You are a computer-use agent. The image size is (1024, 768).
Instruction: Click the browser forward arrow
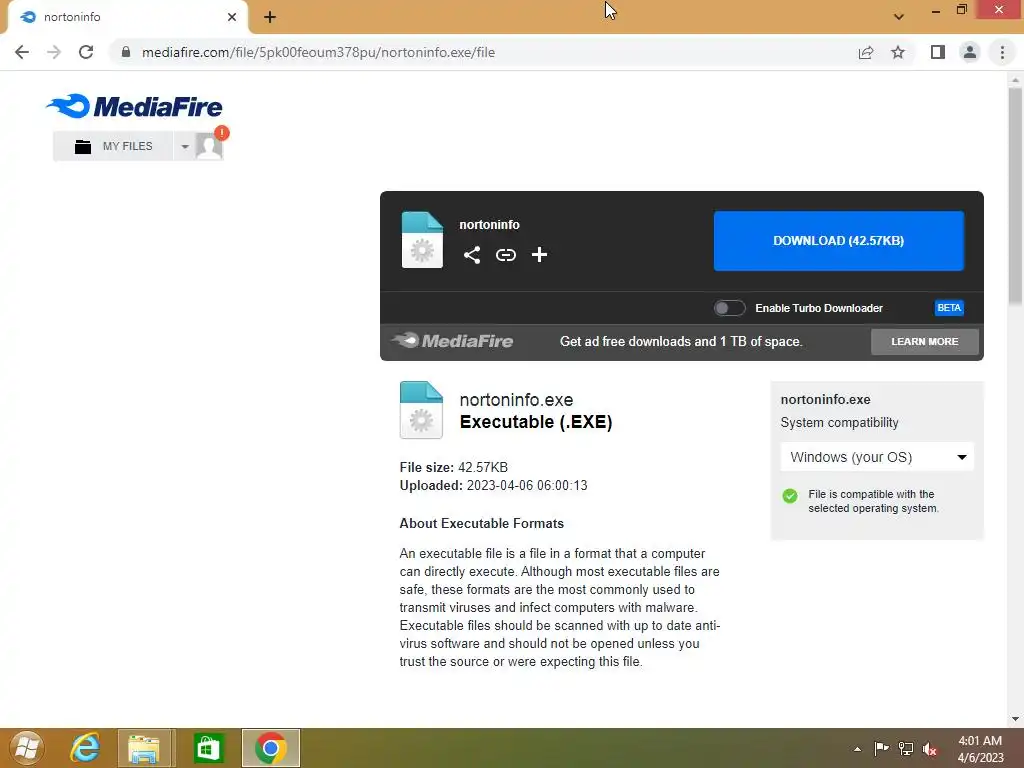(54, 52)
